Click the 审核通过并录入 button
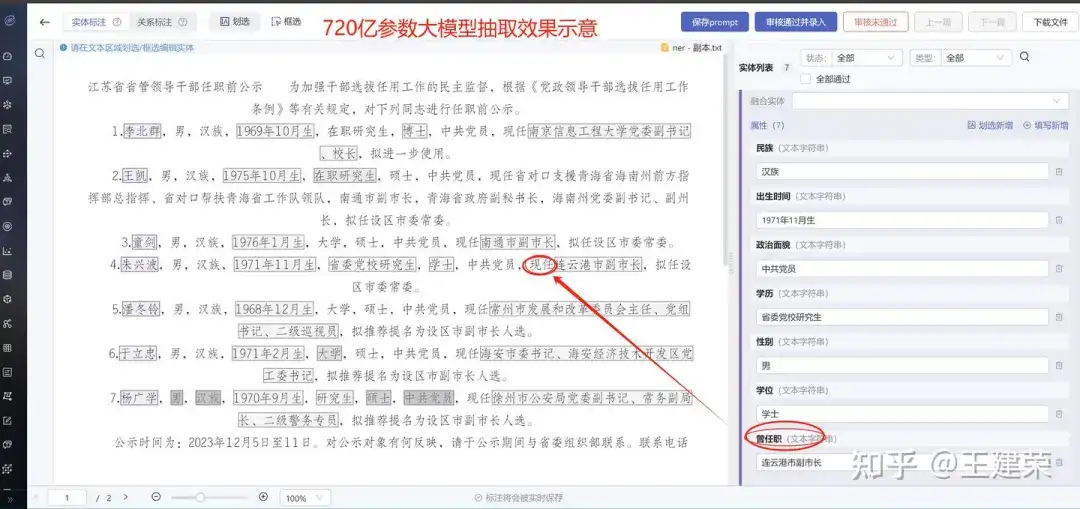 pos(796,22)
